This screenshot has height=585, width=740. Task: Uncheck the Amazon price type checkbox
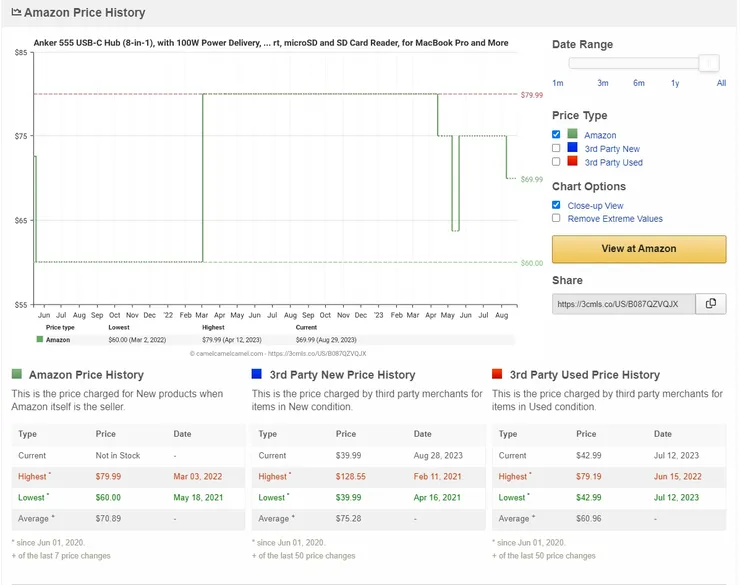tap(556, 134)
